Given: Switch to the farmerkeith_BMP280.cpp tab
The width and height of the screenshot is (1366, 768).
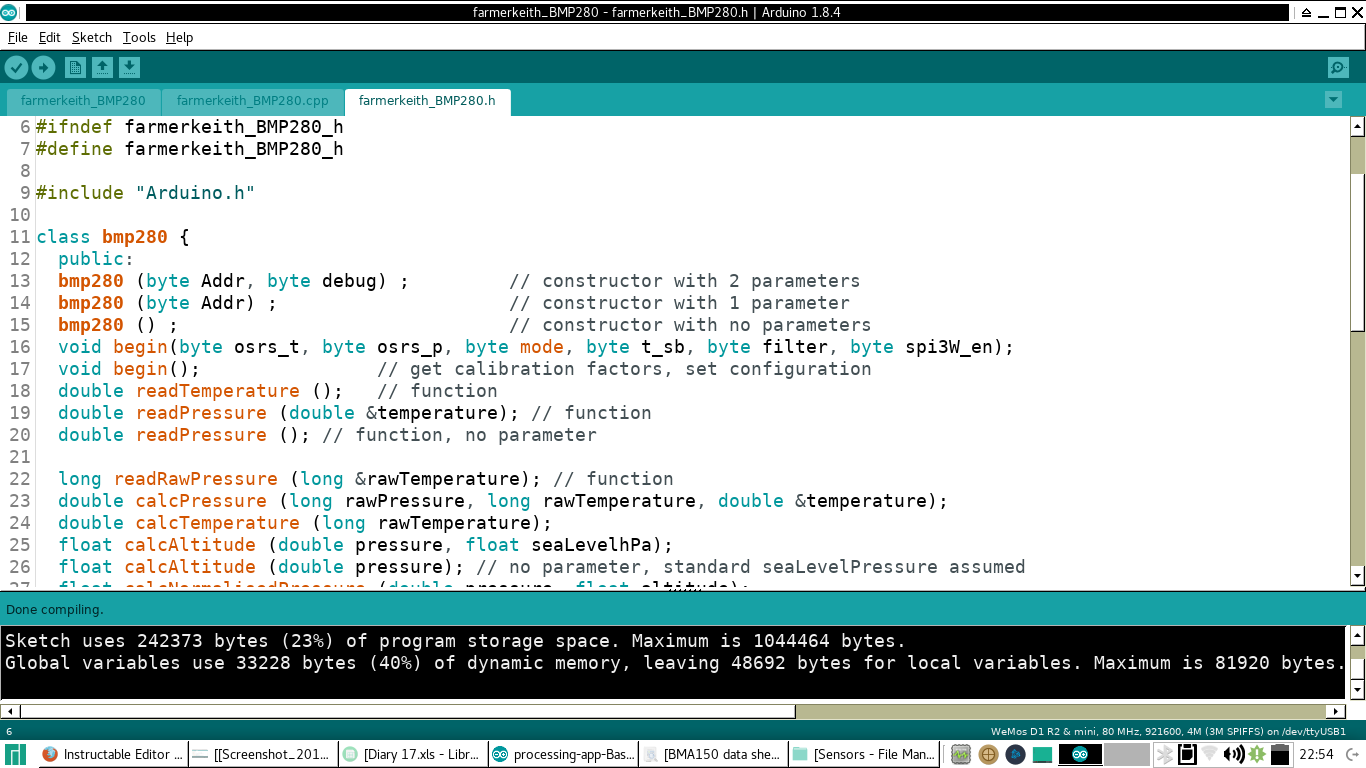Looking at the screenshot, I should click(x=252, y=101).
